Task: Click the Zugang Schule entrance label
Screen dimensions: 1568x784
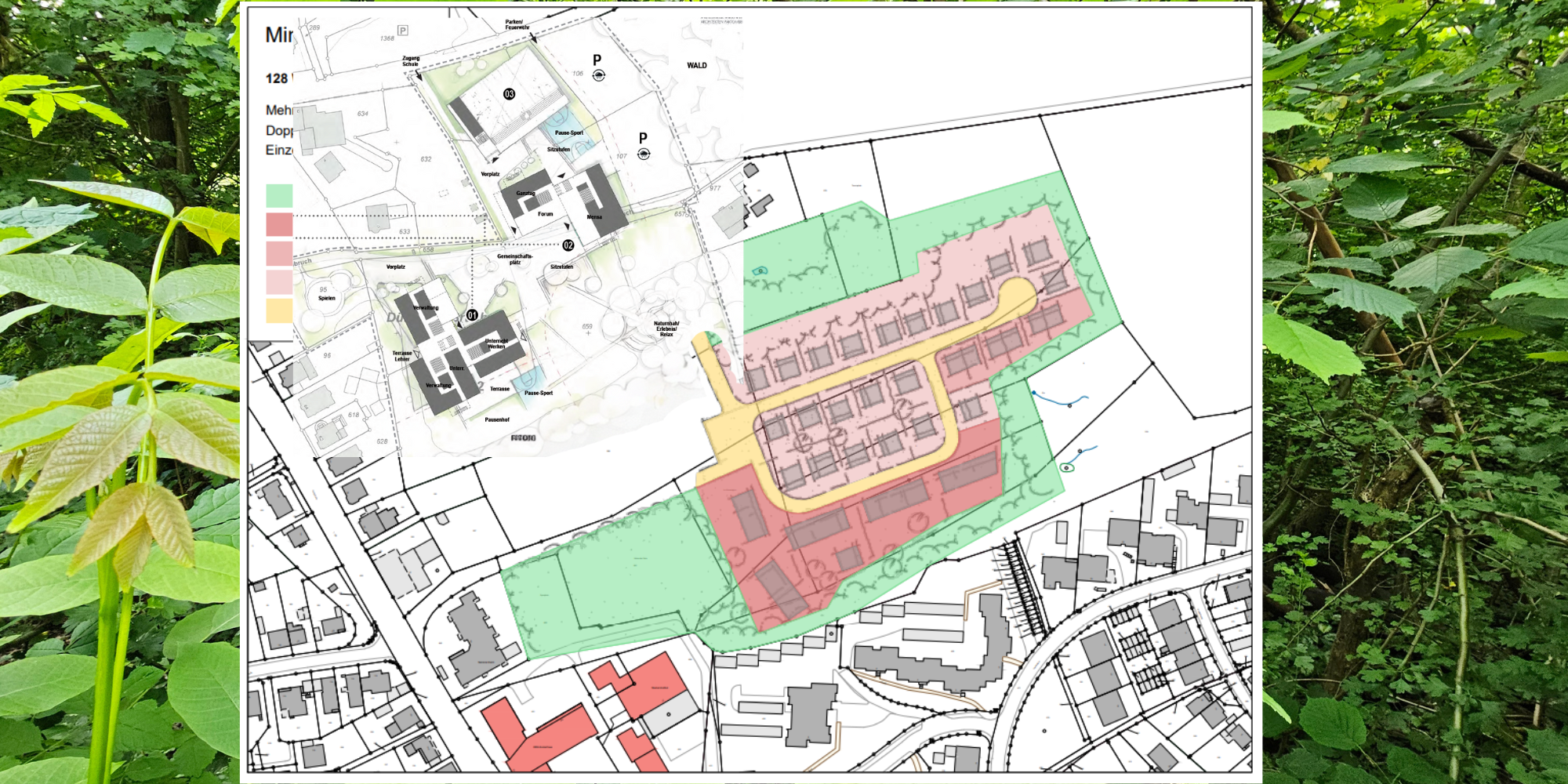Action: coord(411,61)
